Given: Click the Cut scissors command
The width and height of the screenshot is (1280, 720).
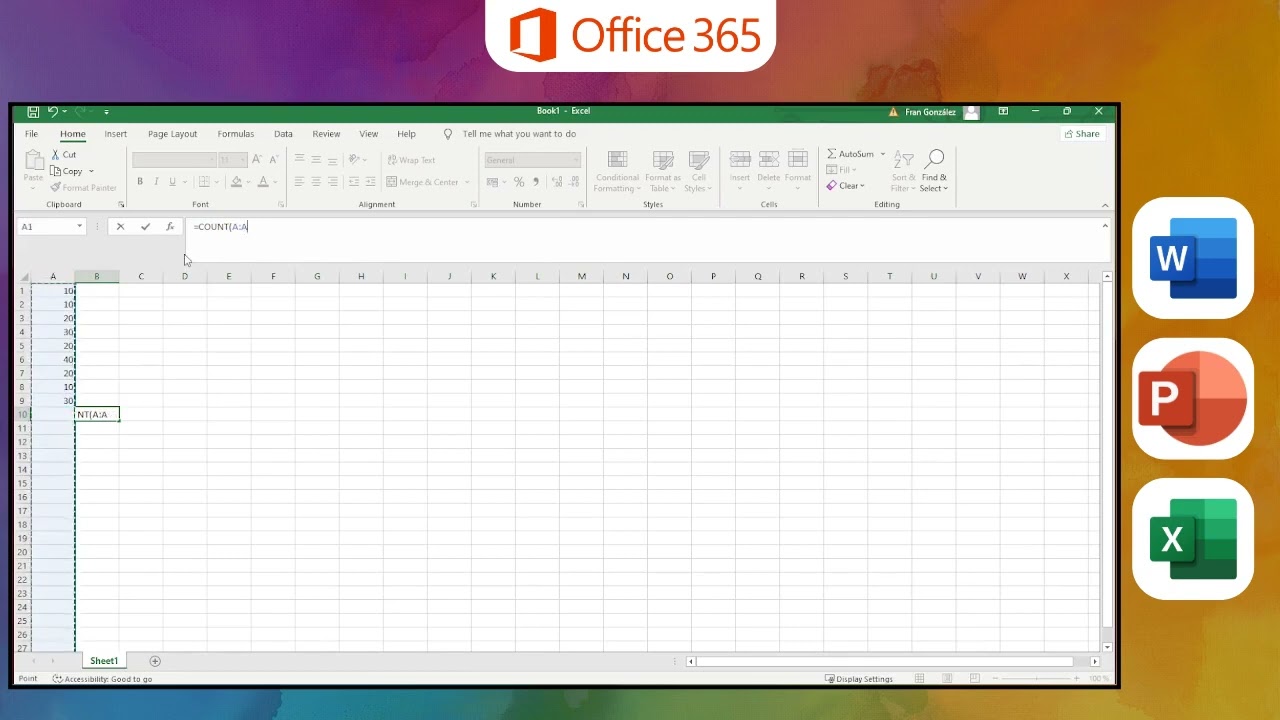Looking at the screenshot, I should [64, 155].
